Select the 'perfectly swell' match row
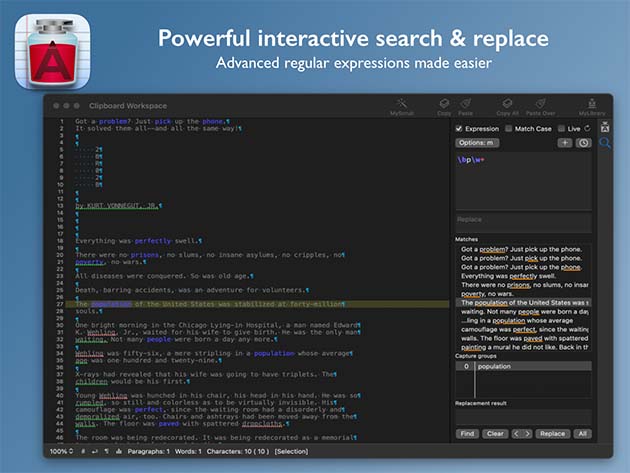This screenshot has height=473, width=630. pos(522,276)
